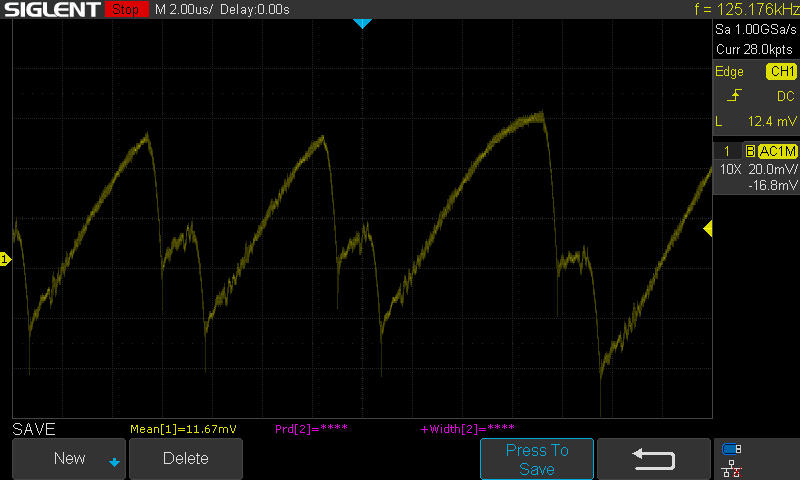Click the Press To Save button

coord(537,459)
